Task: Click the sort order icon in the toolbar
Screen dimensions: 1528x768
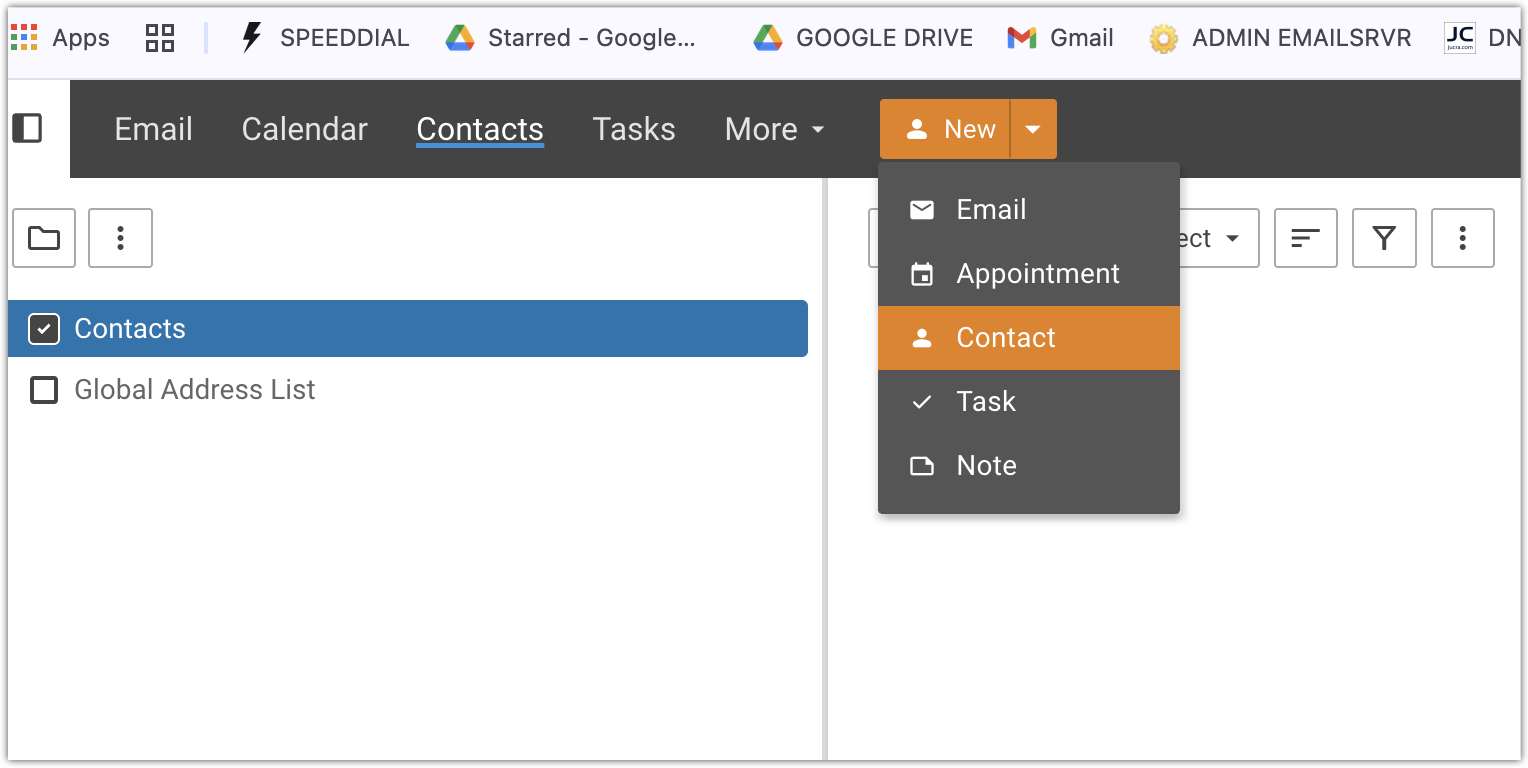Action: (x=1305, y=238)
